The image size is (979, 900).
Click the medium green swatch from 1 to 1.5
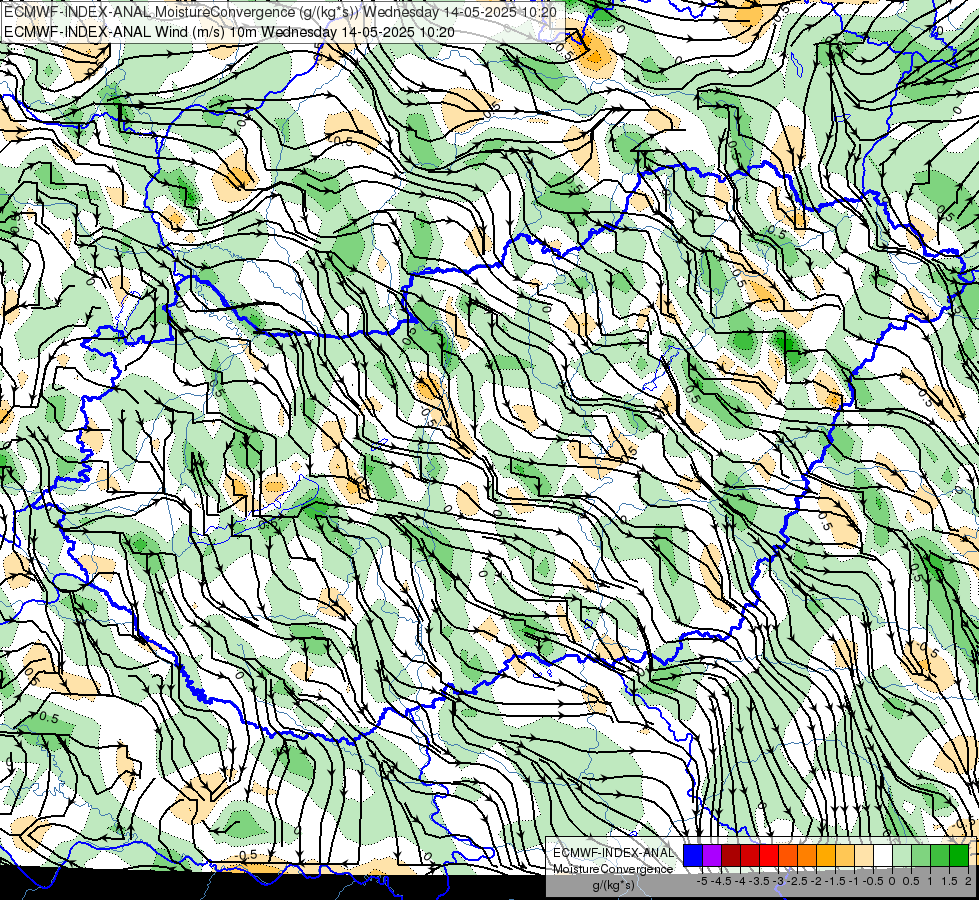[x=940, y=856]
